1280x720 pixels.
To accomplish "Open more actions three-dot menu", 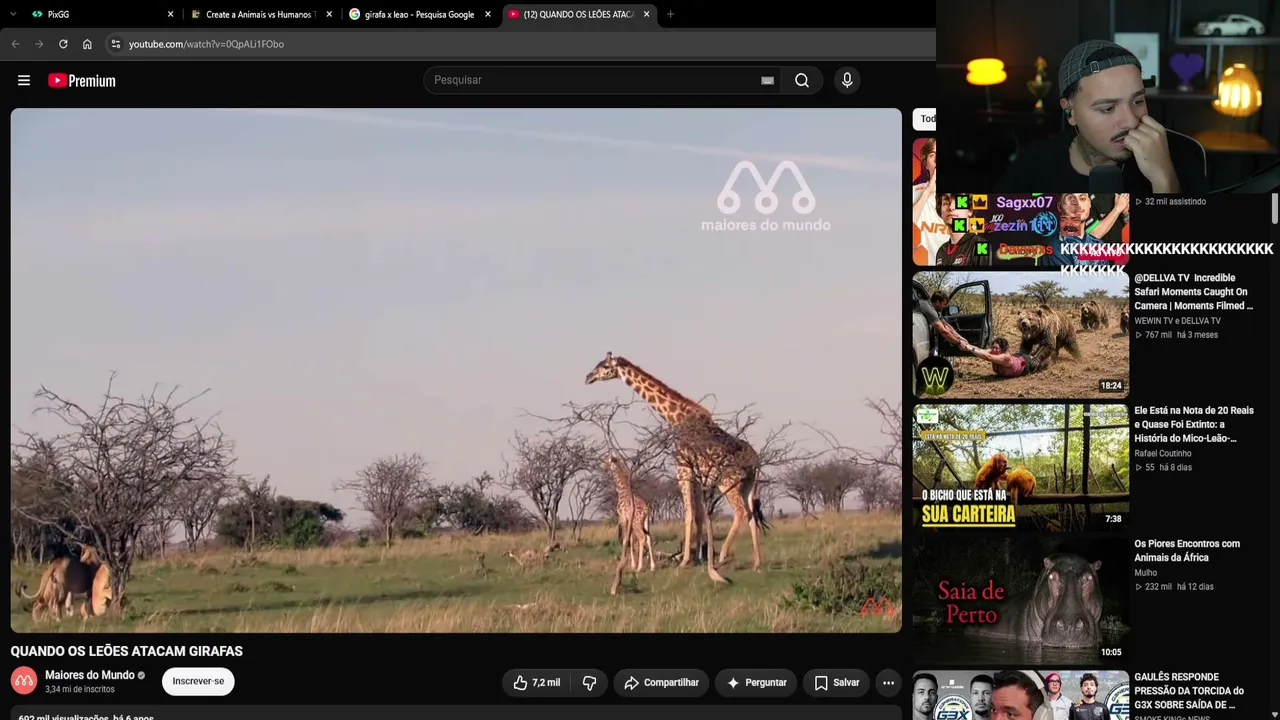I will coord(888,682).
